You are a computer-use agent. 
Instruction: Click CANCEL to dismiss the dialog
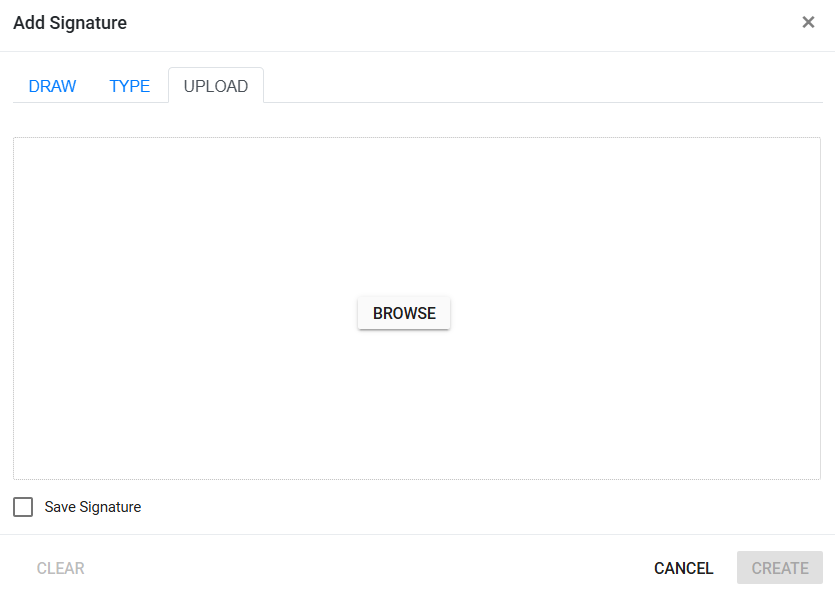click(x=683, y=568)
